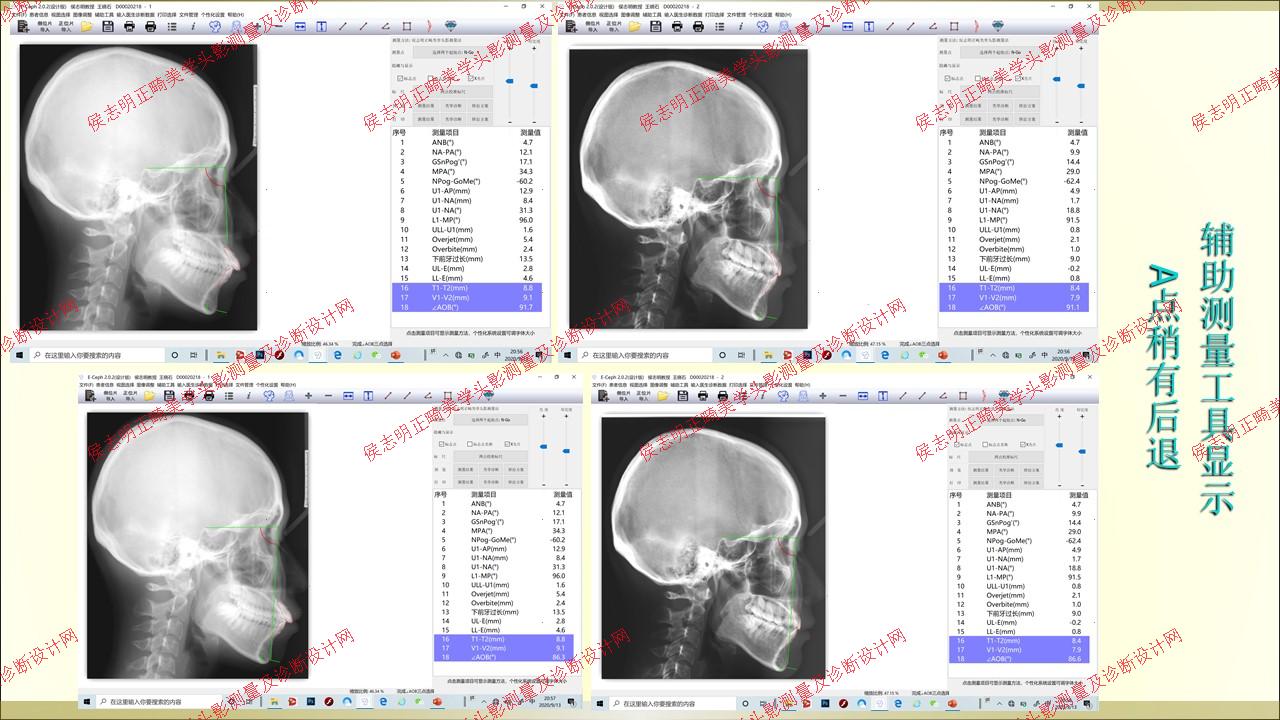Select ∠AOB row showing 91.7 in top-left window
The width and height of the screenshot is (1280, 720).
[467, 307]
